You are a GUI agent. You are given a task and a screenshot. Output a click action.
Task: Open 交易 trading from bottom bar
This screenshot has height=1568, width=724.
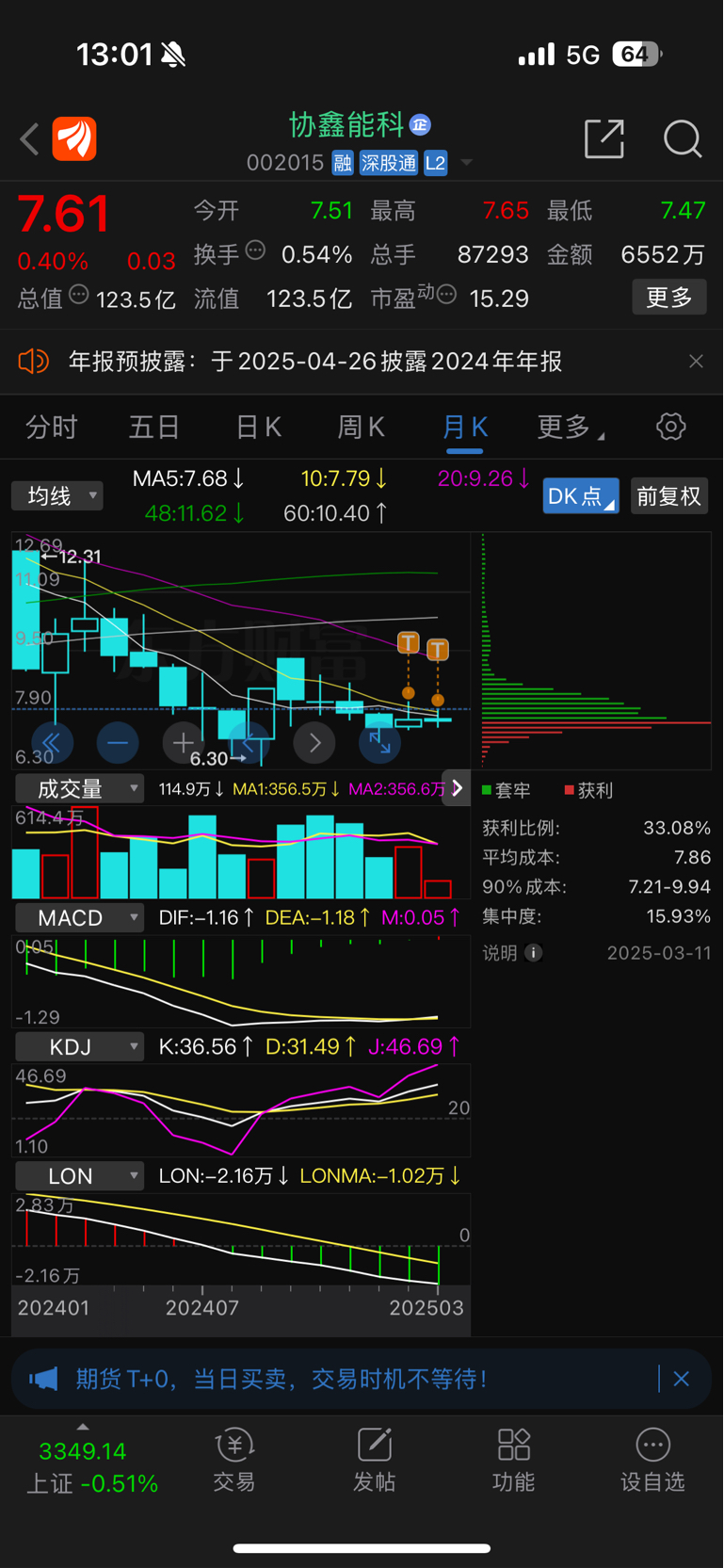coord(234,1461)
